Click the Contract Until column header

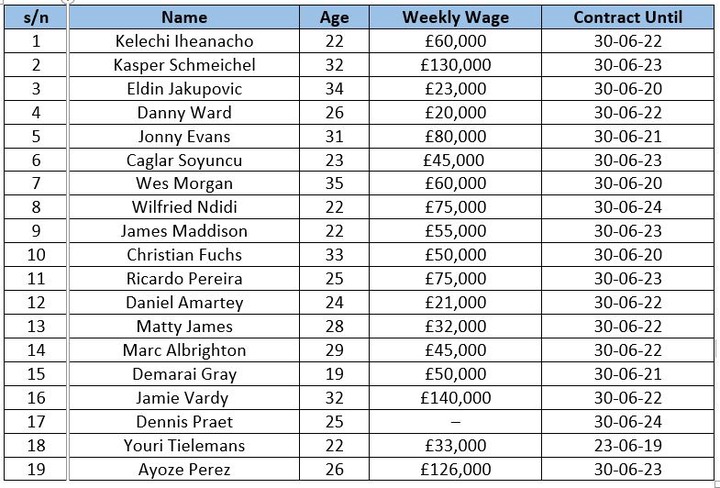[628, 17]
